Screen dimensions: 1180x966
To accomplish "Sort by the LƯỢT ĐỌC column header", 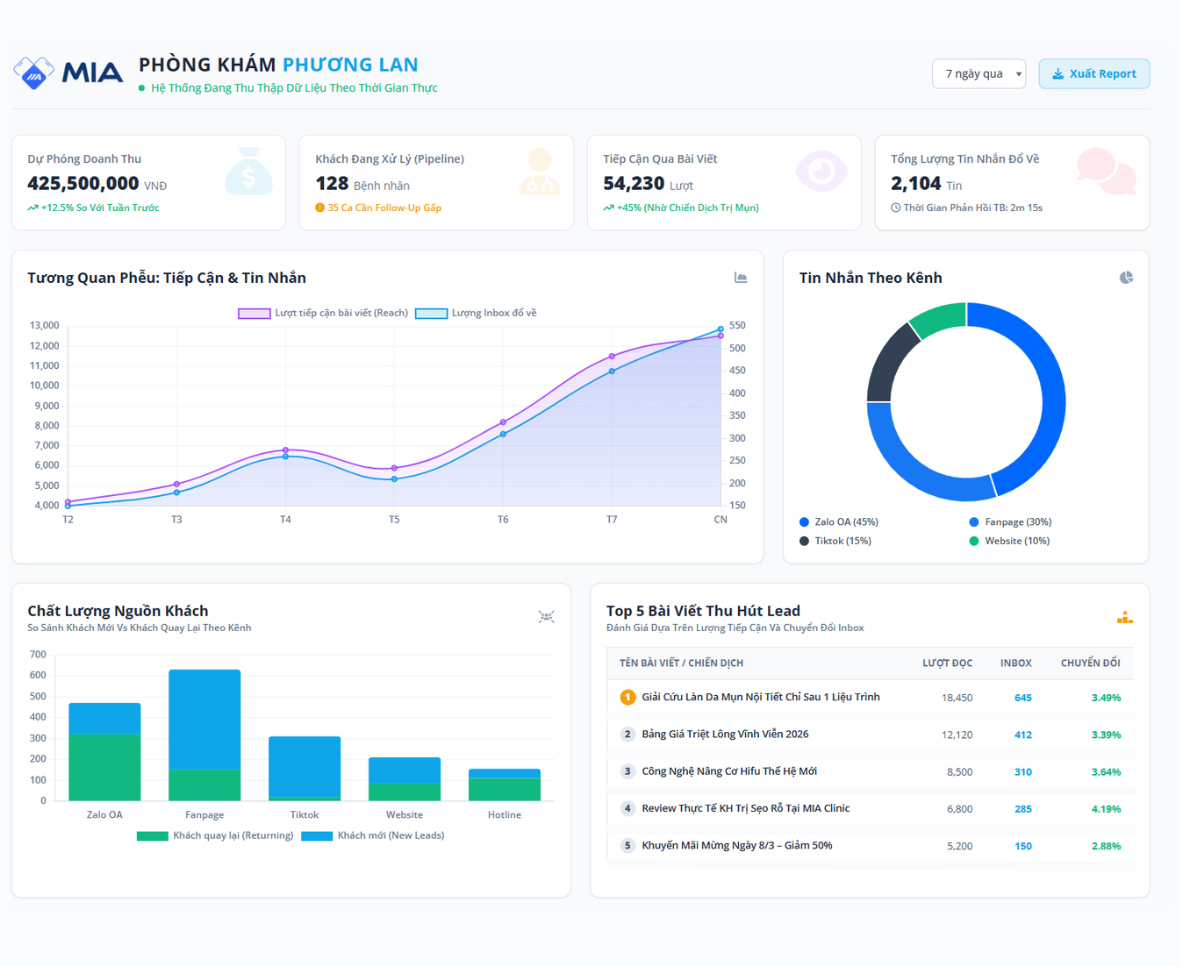I will click(947, 663).
